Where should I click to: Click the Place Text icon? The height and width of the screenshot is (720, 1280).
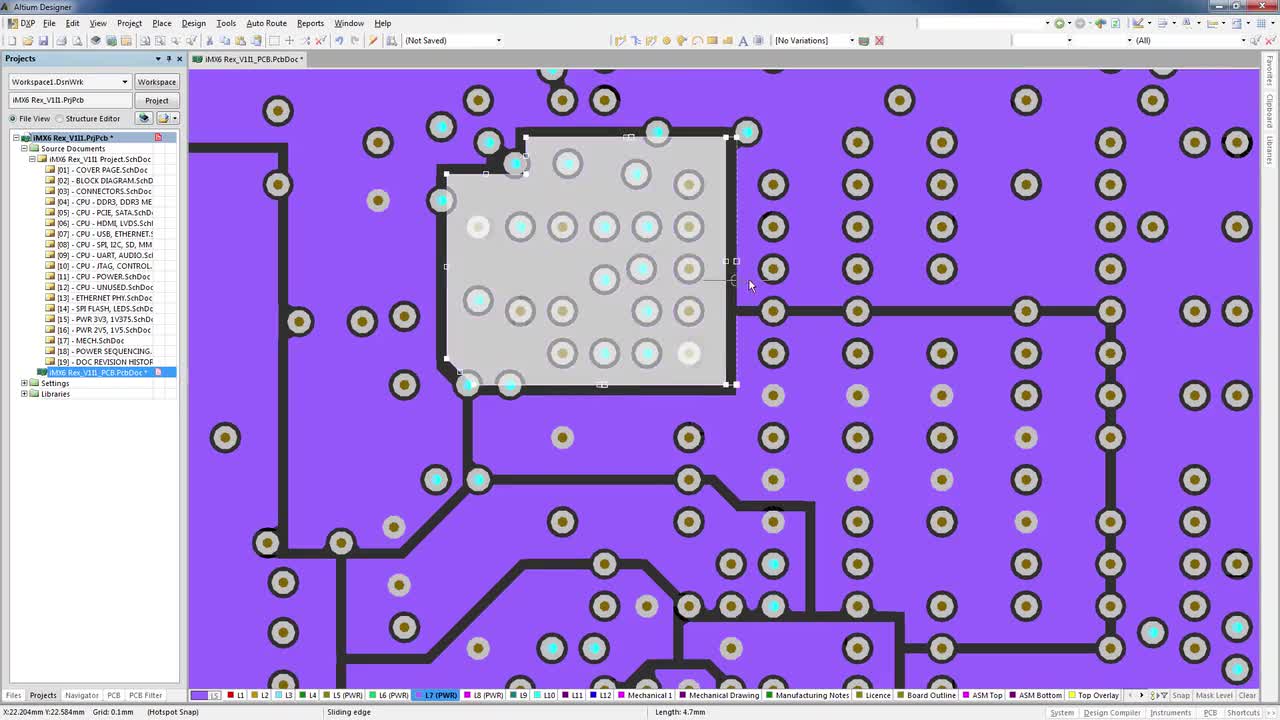745,40
